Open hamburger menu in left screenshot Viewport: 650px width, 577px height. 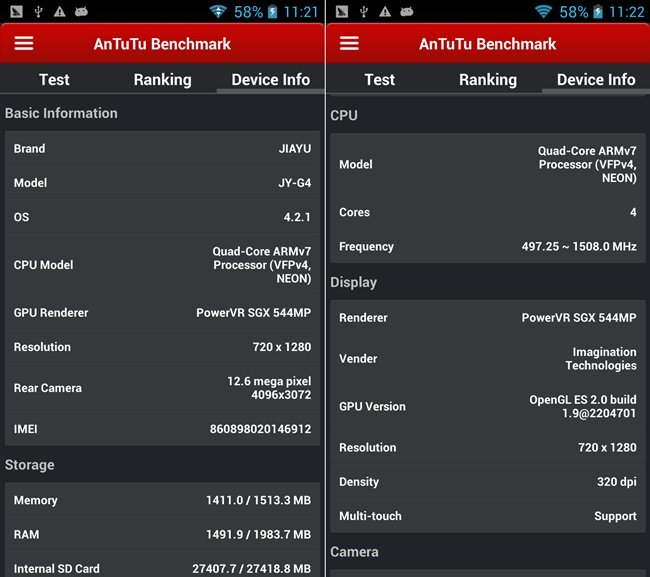24,43
